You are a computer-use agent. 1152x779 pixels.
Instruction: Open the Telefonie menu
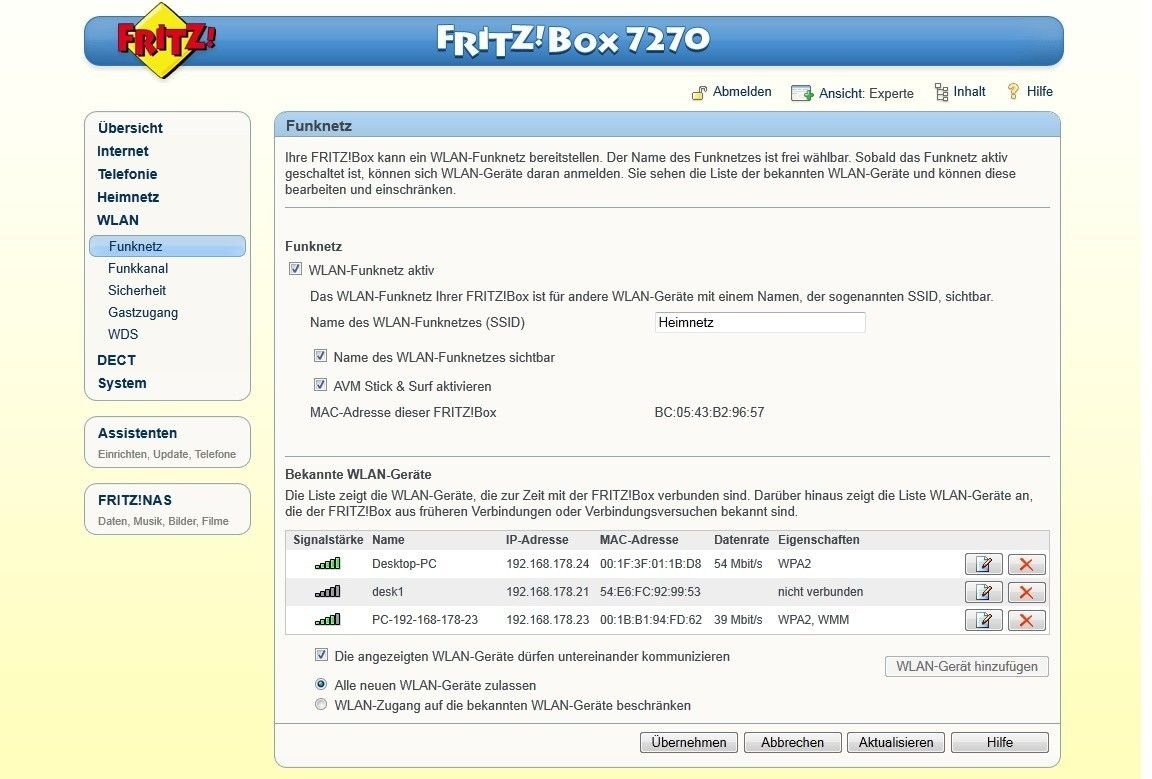[x=127, y=174]
